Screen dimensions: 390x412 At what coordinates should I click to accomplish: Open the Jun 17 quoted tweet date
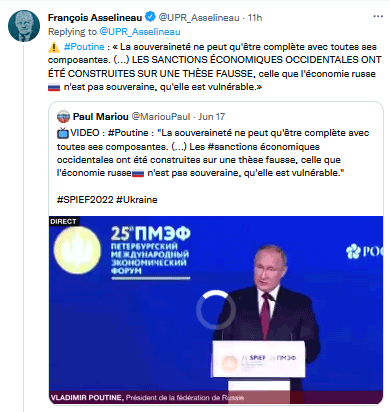(x=211, y=117)
